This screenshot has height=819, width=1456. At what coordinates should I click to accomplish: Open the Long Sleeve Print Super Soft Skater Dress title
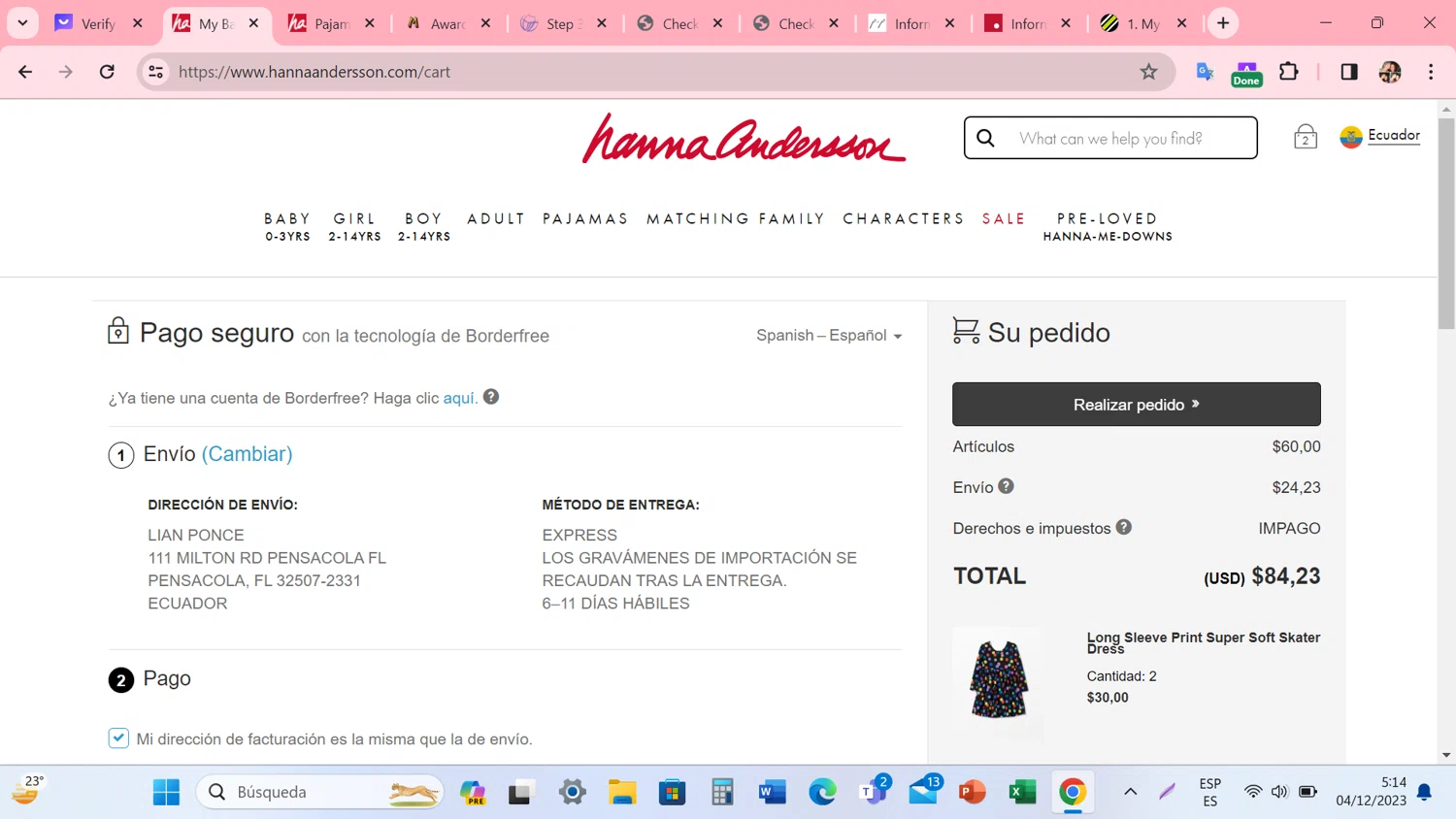(1204, 642)
